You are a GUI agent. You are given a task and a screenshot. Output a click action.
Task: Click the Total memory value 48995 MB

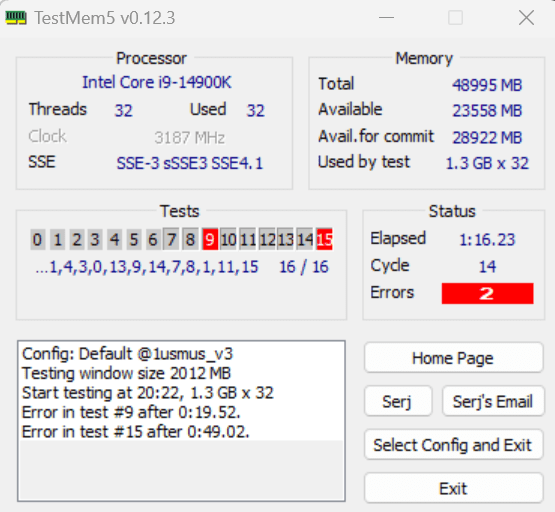pyautogui.click(x=487, y=85)
